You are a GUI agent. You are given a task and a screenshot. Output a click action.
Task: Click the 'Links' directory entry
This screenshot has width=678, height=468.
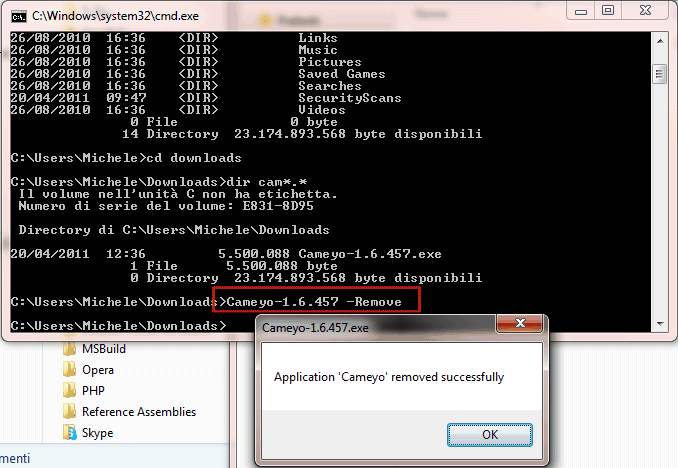(318, 38)
